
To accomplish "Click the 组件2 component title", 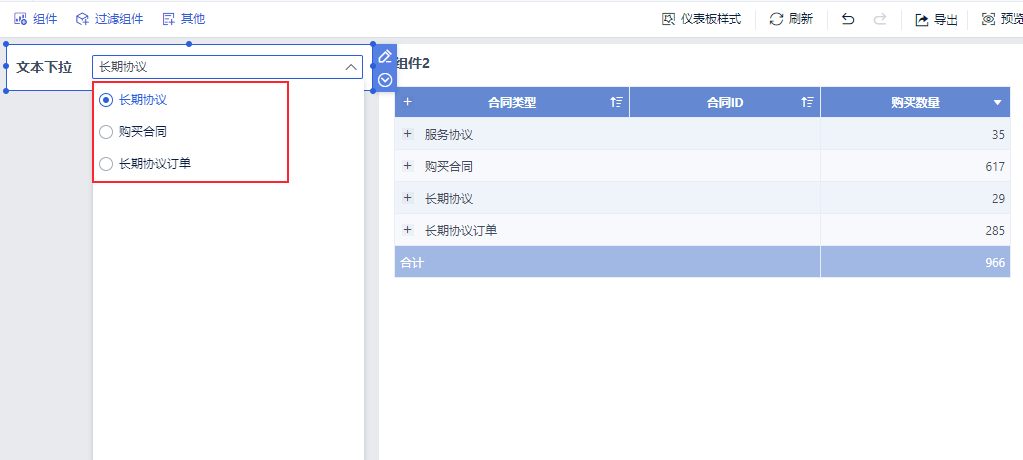I will click(413, 63).
